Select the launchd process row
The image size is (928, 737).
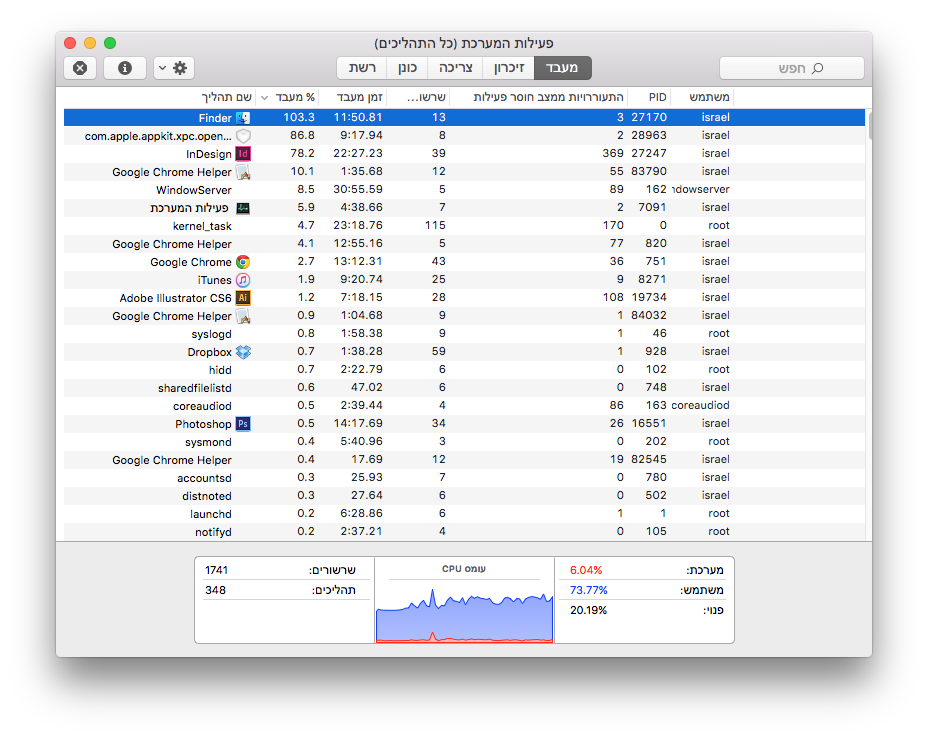(464, 514)
